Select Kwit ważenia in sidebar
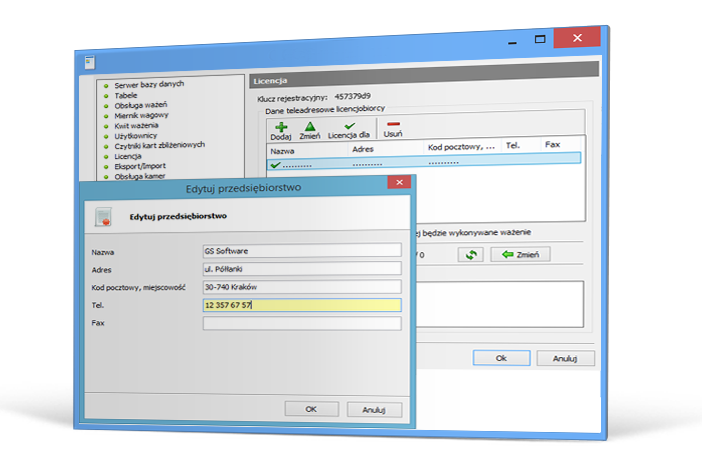Screen dimensions: 702x458 (137, 125)
